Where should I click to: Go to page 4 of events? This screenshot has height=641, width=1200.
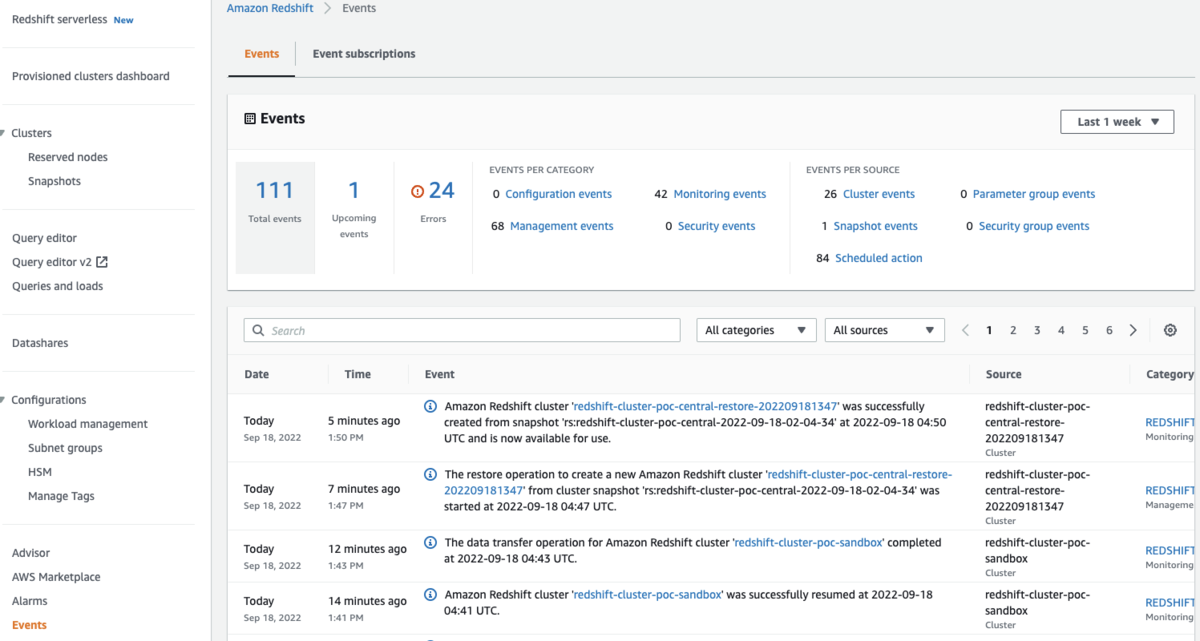pyautogui.click(x=1061, y=330)
